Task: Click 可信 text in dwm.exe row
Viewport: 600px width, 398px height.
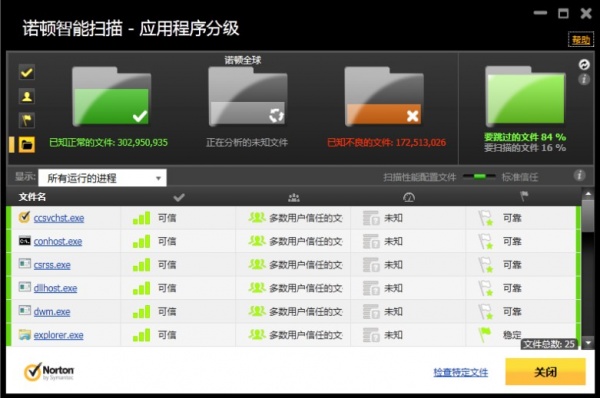Action: [167, 312]
